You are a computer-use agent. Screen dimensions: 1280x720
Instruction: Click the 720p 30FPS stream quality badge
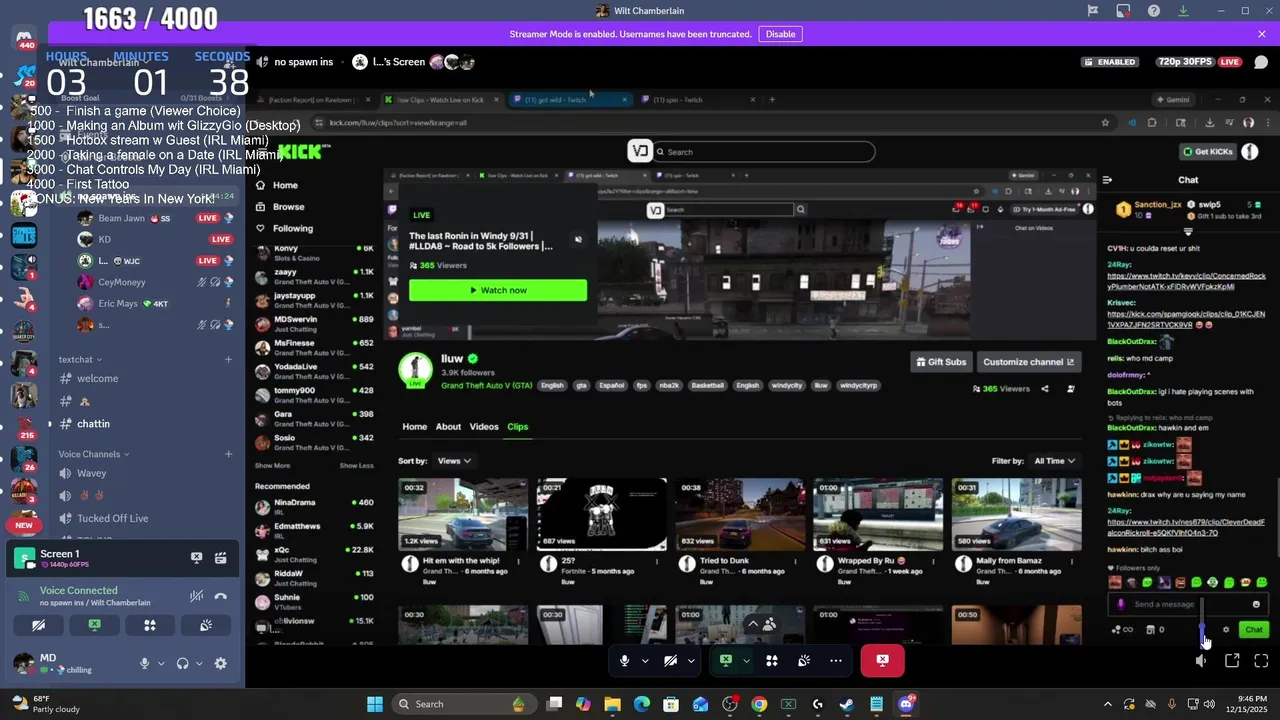click(x=1185, y=62)
